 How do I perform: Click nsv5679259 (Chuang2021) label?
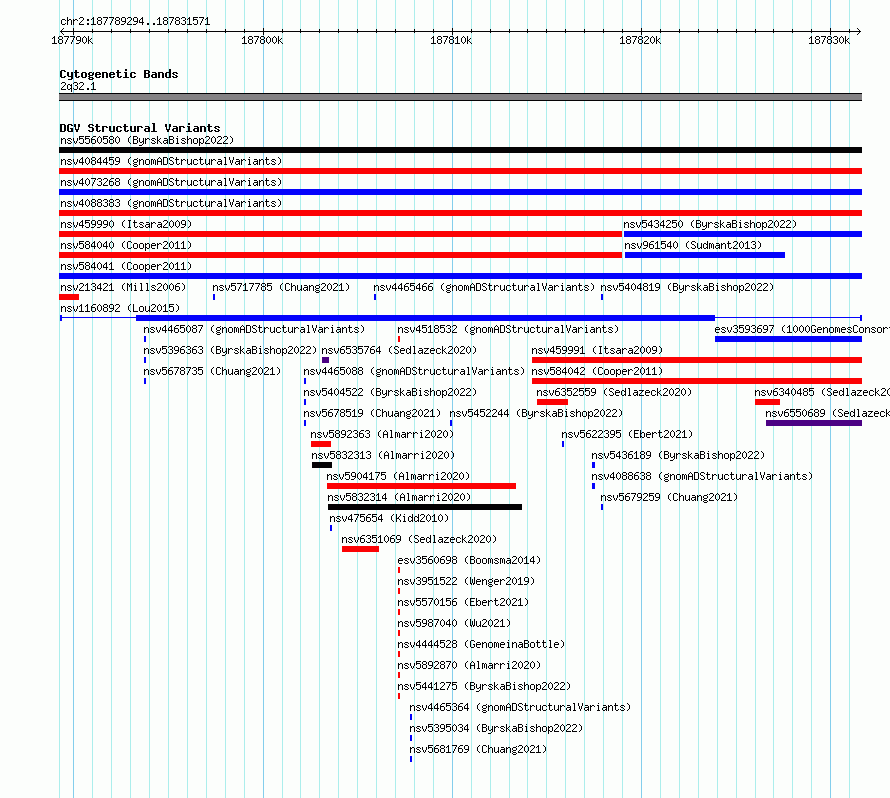click(x=669, y=497)
